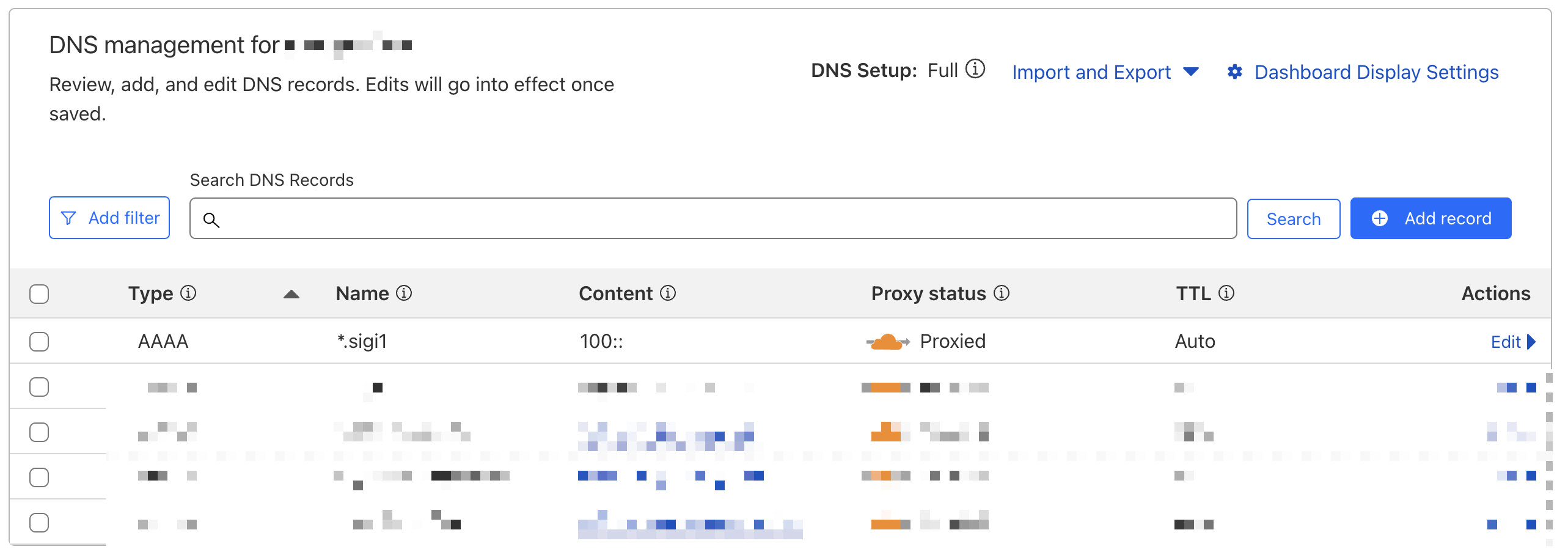The height and width of the screenshot is (549, 1568).
Task: Click the Type column info icon
Action: 188,293
